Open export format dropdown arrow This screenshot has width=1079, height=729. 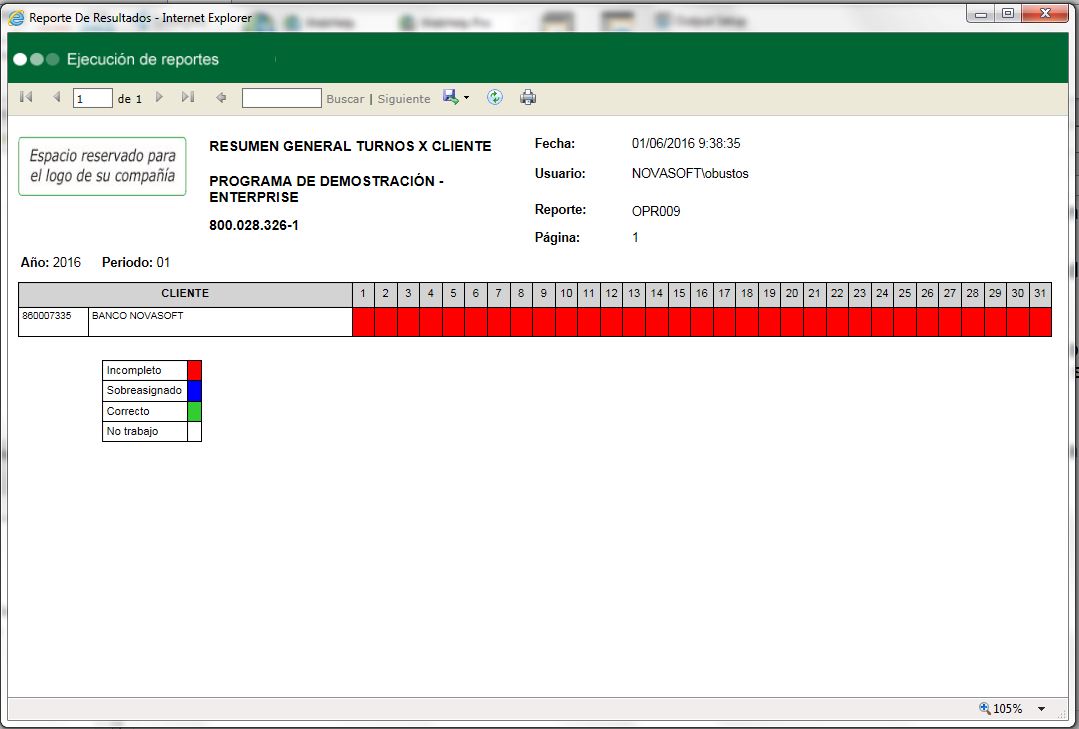(467, 98)
